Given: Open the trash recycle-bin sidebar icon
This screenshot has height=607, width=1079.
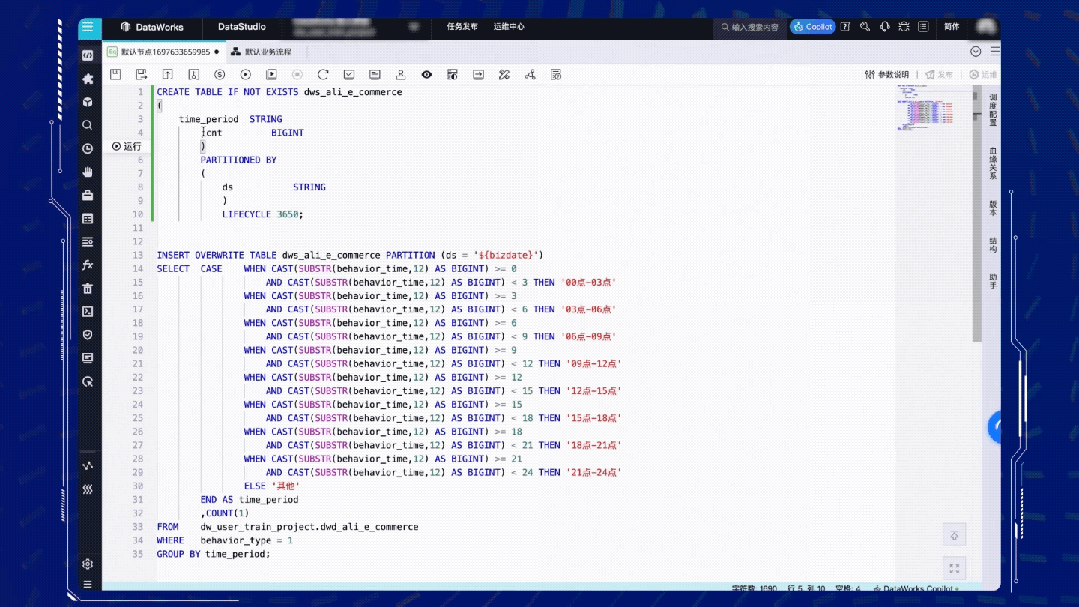Looking at the screenshot, I should [x=87, y=288].
